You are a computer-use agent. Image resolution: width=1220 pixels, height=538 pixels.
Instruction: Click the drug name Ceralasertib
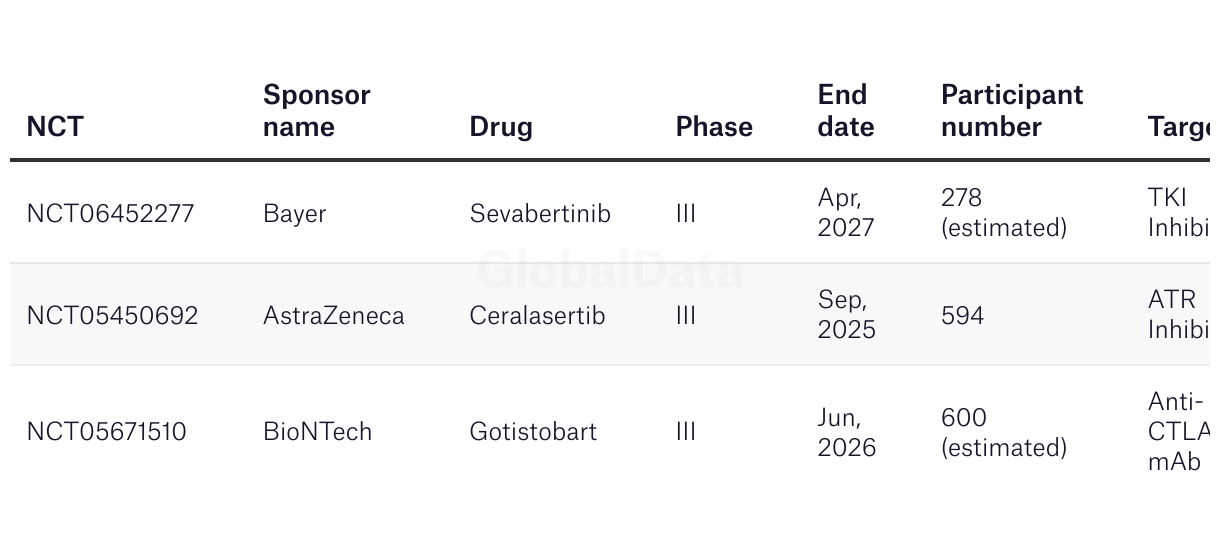pyautogui.click(x=537, y=315)
